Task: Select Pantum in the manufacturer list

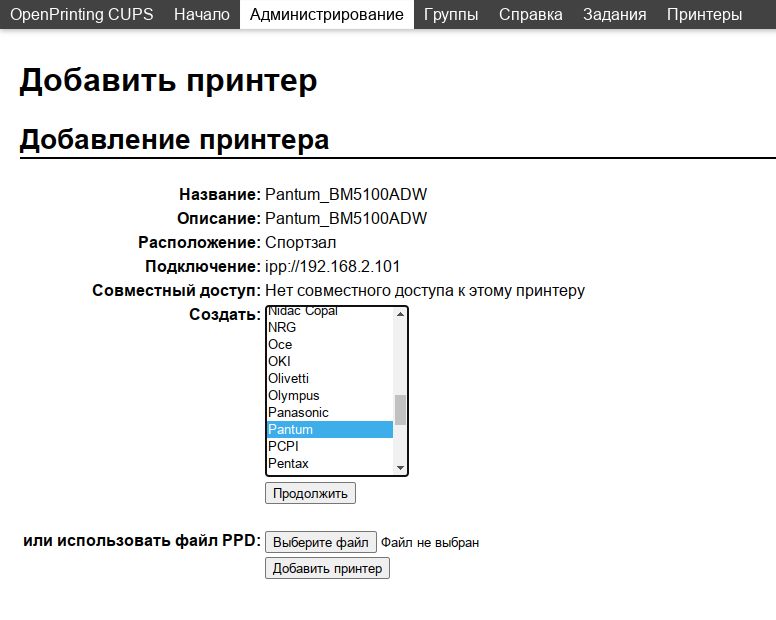Action: [290, 429]
